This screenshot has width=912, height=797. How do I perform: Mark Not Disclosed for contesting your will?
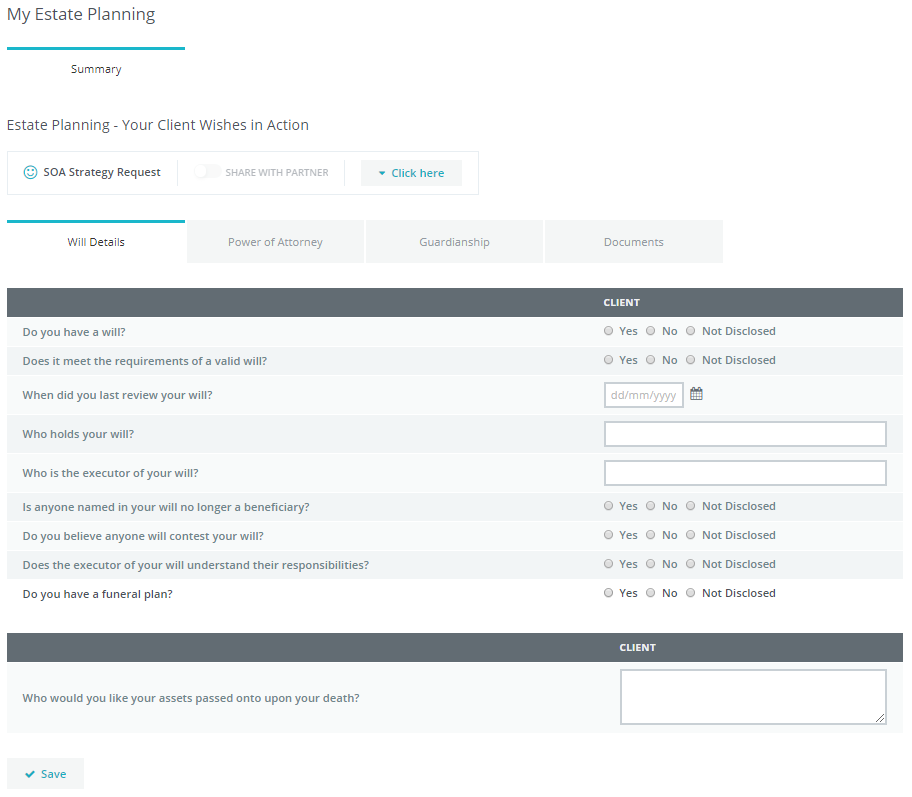(x=691, y=535)
